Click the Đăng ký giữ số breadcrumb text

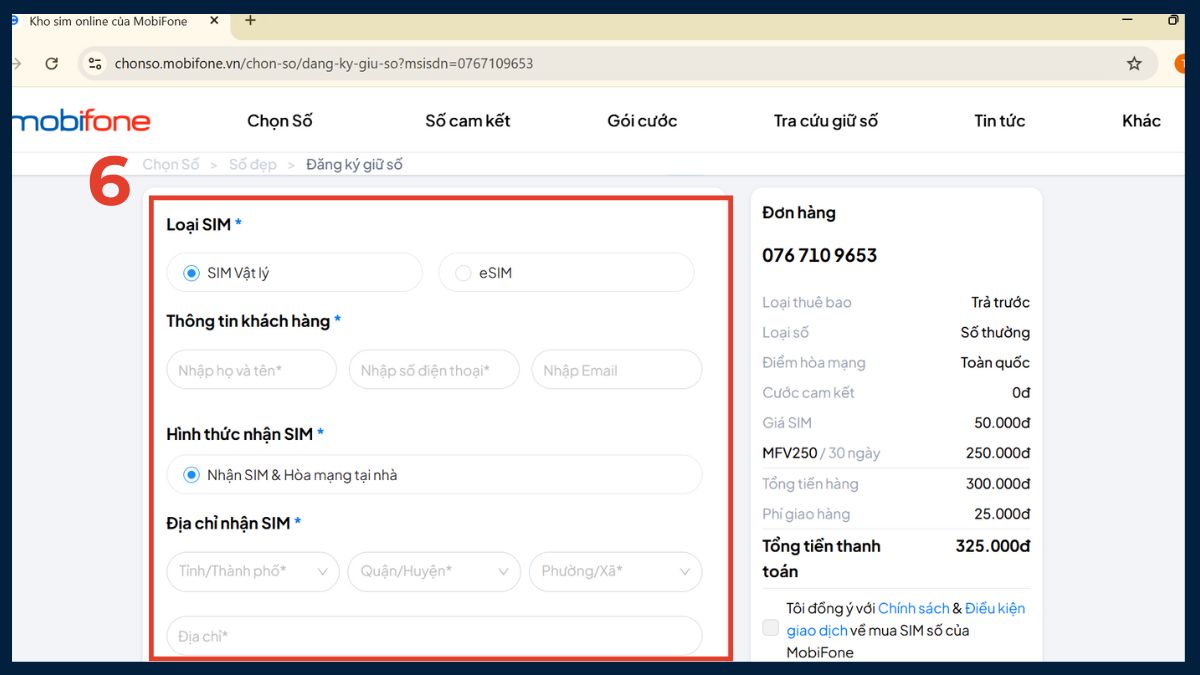click(354, 164)
